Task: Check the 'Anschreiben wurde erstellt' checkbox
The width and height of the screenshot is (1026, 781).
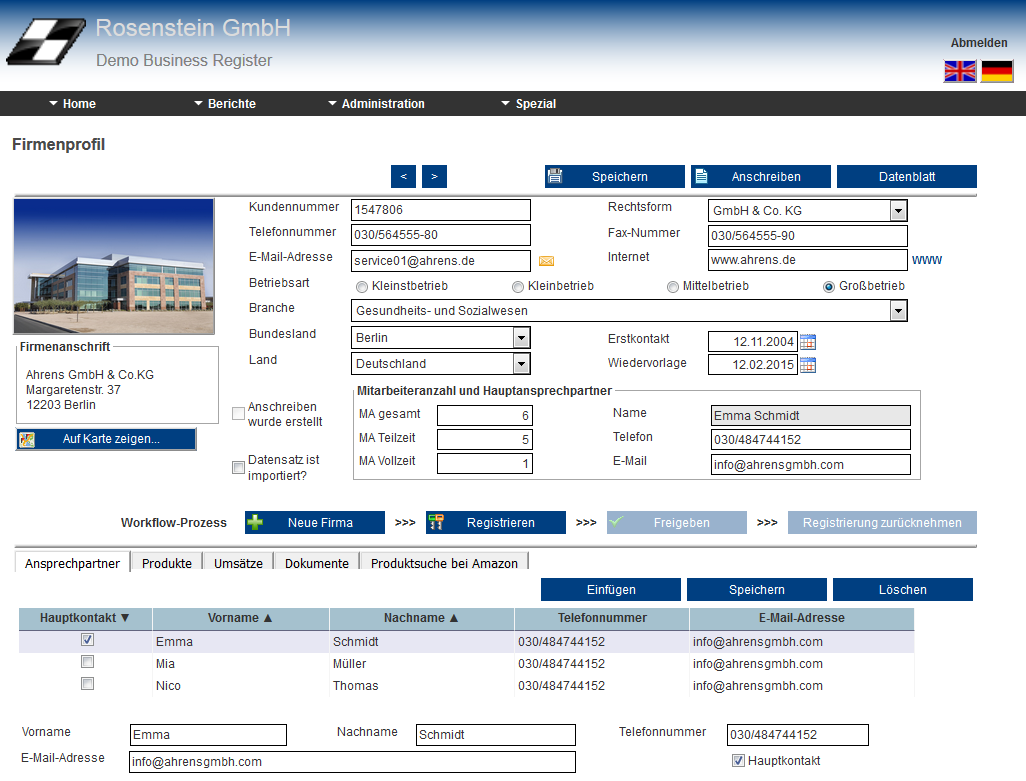Action: click(238, 414)
